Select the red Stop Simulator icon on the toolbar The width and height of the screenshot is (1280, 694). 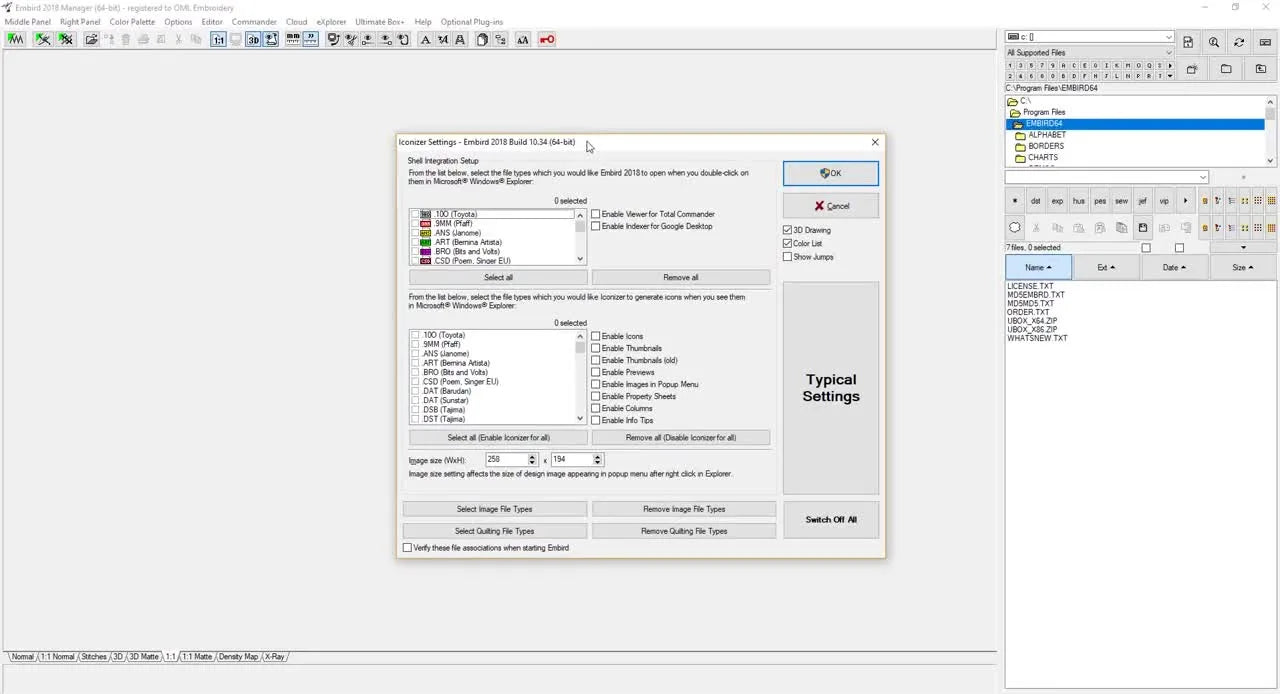tap(548, 39)
